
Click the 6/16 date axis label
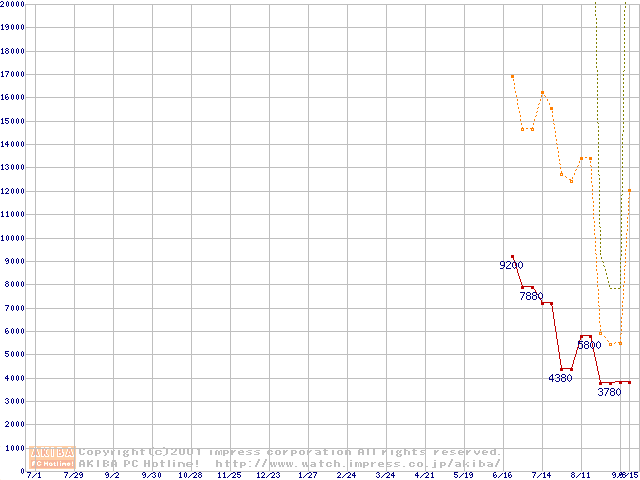tap(503, 475)
